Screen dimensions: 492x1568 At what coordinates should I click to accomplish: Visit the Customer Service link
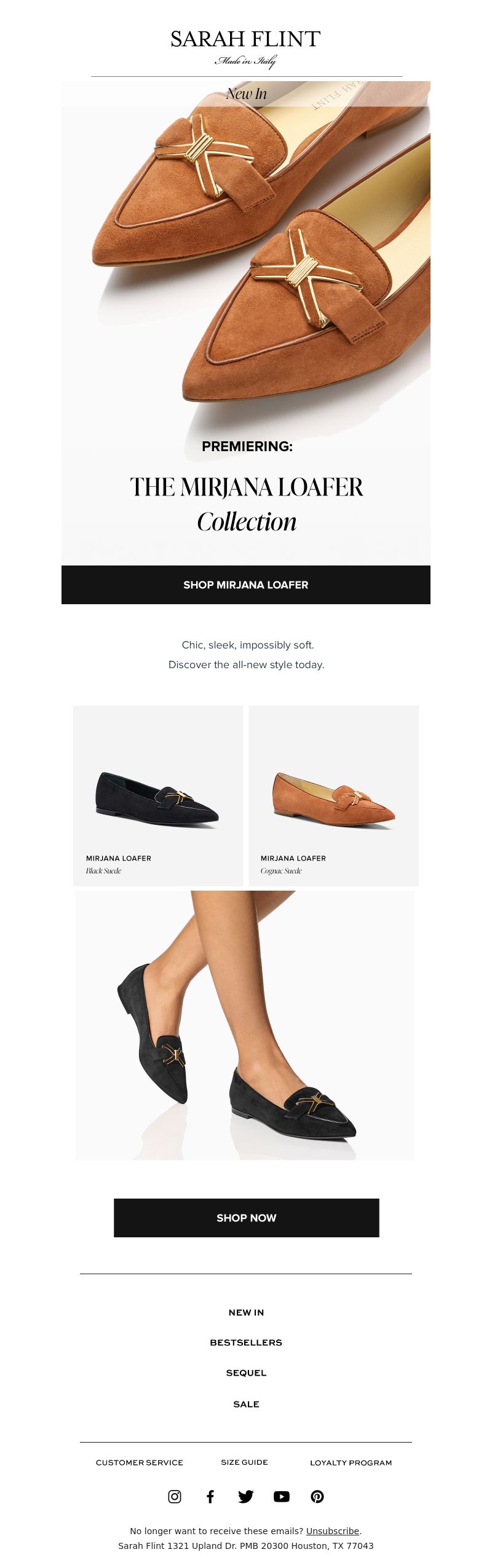point(140,1462)
